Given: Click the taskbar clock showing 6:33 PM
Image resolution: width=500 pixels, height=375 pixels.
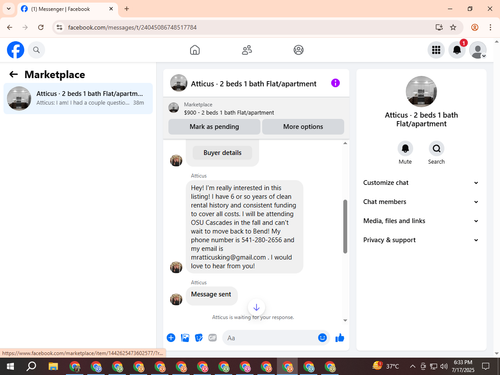Looking at the screenshot, I should (x=463, y=366).
